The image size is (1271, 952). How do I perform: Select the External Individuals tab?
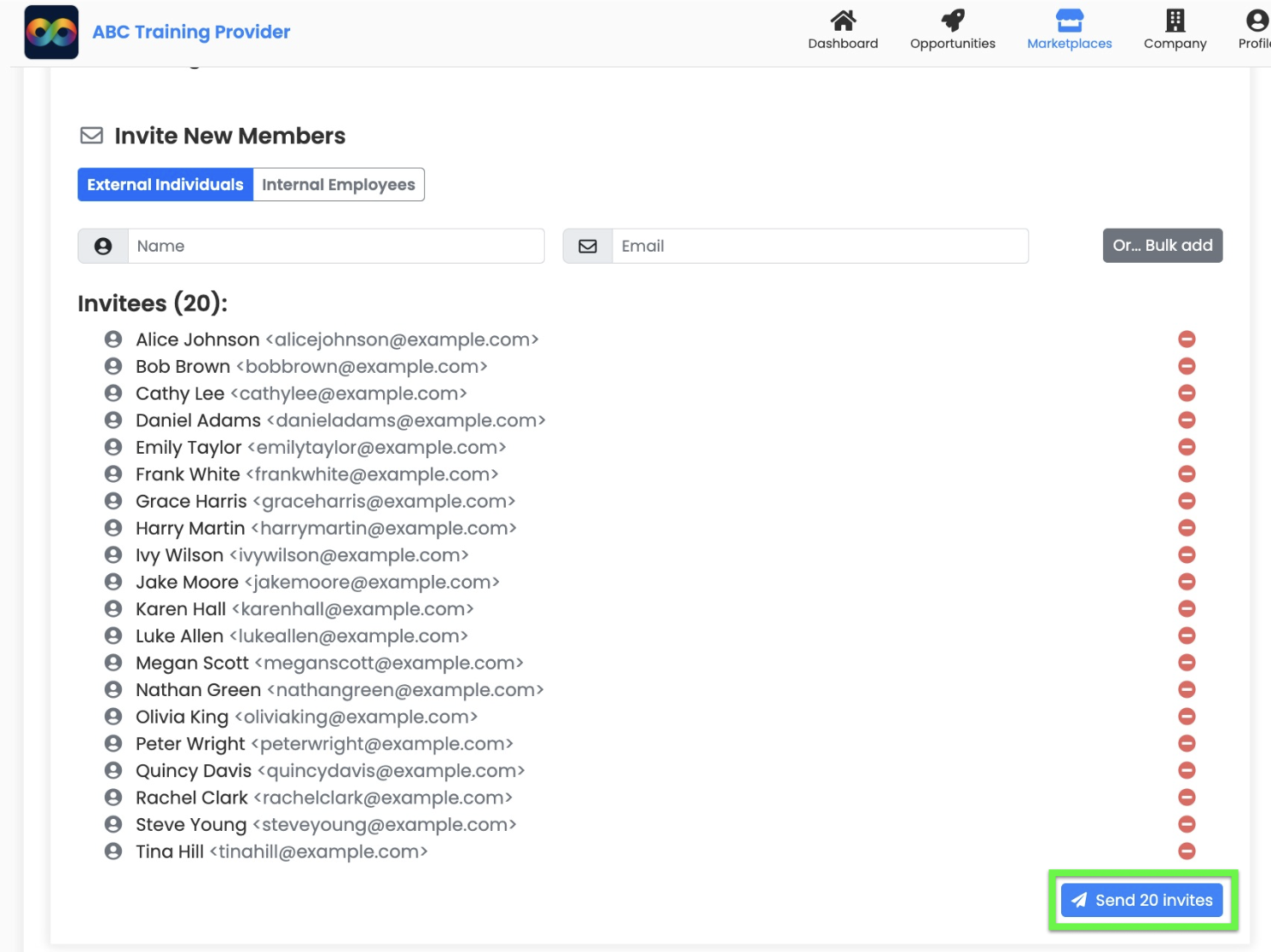(165, 184)
